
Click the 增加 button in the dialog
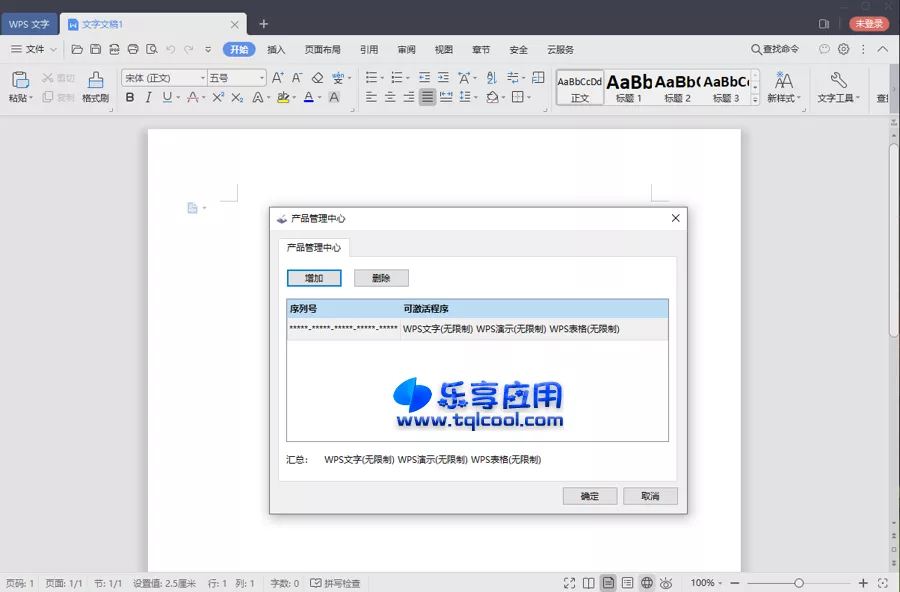click(x=313, y=277)
